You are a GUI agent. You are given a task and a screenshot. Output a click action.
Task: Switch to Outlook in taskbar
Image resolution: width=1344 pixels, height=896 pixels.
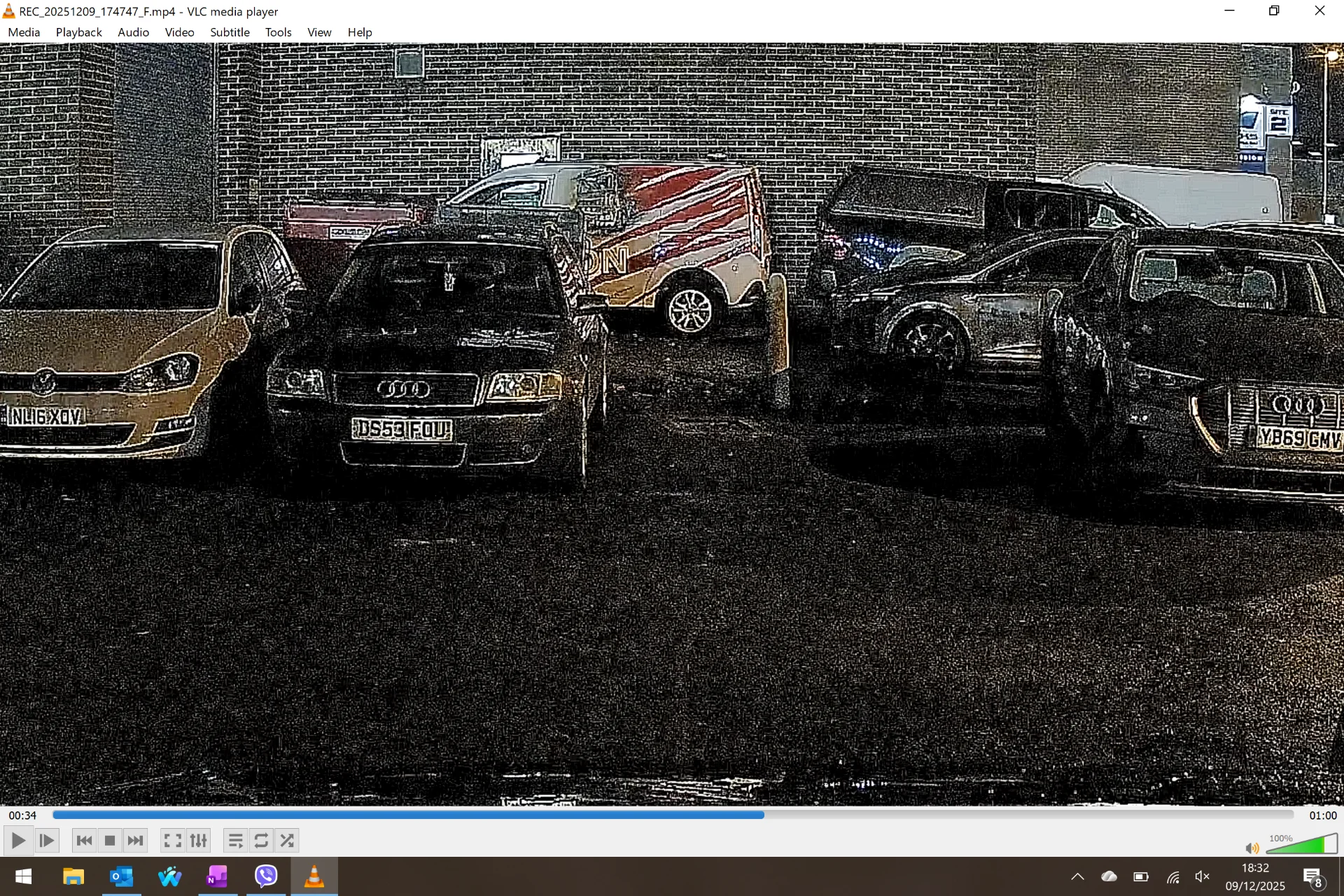tap(121, 876)
